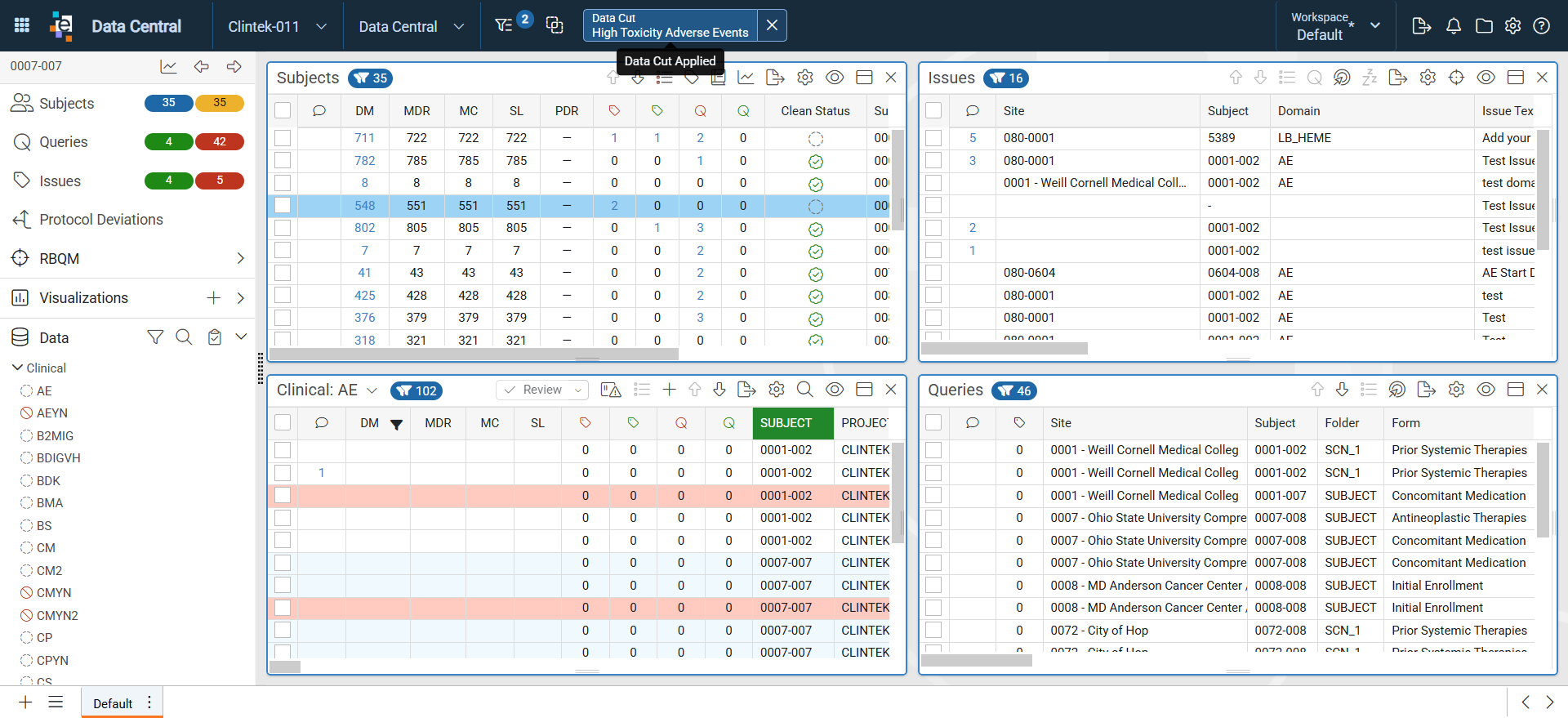This screenshot has height=718, width=1568.
Task: Open settings gear in the Issues panel
Action: [x=1428, y=78]
